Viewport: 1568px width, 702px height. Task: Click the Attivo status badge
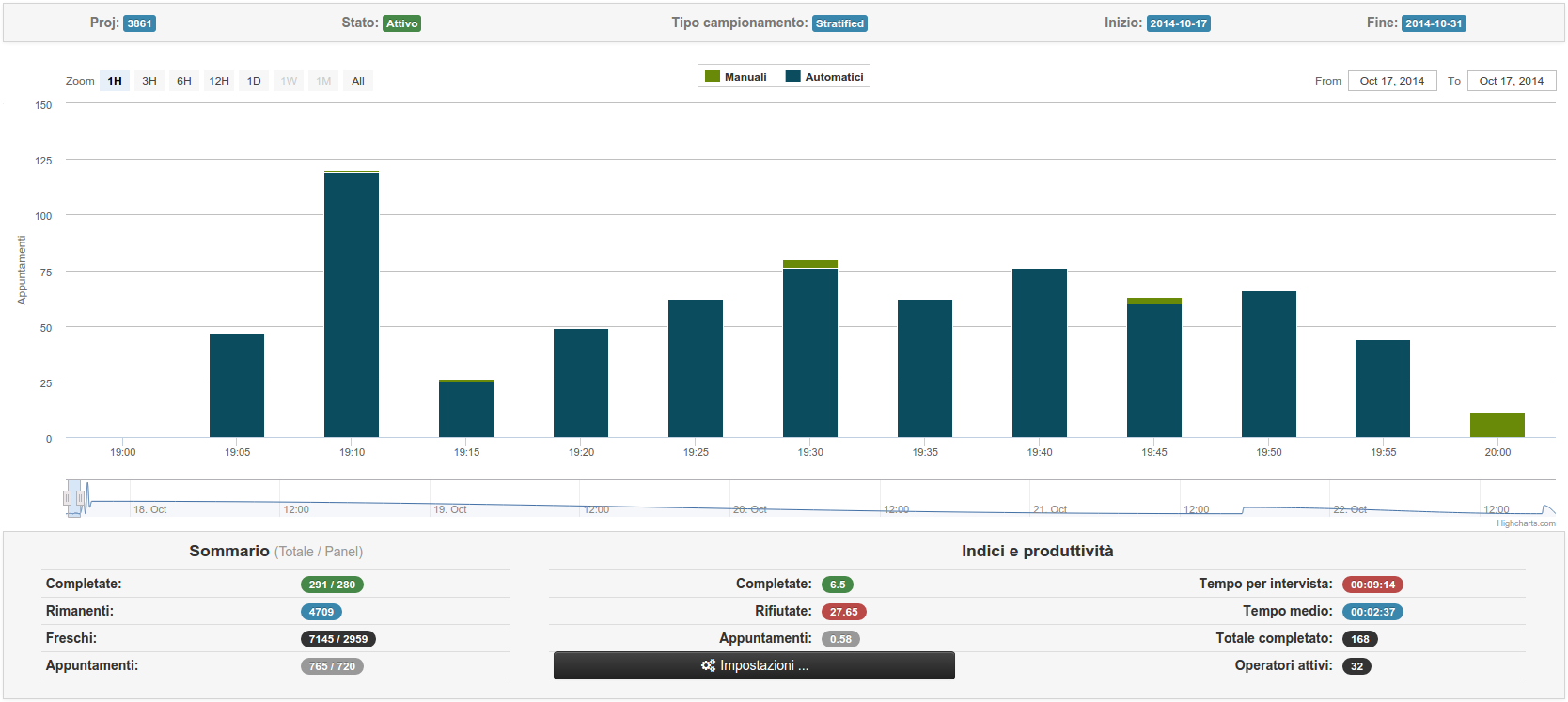tap(401, 23)
